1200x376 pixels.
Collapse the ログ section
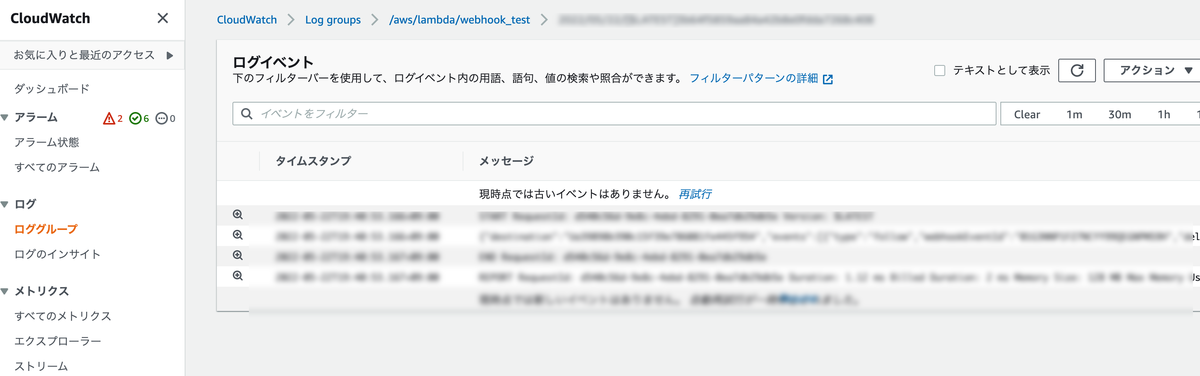6,204
